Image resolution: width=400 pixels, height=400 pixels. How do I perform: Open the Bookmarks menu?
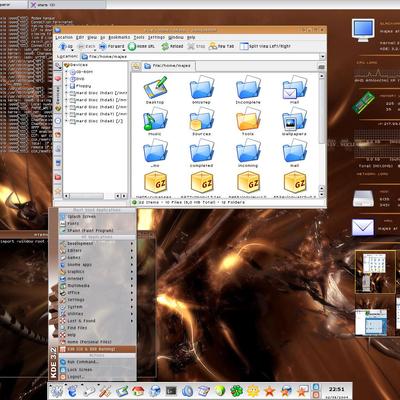pyautogui.click(x=119, y=37)
